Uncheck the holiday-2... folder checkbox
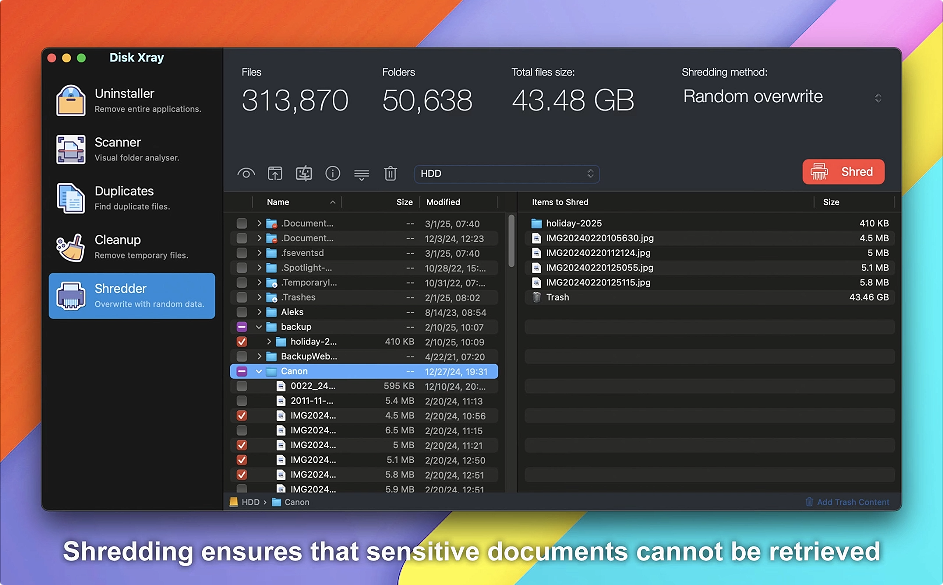943x585 pixels. [x=242, y=342]
